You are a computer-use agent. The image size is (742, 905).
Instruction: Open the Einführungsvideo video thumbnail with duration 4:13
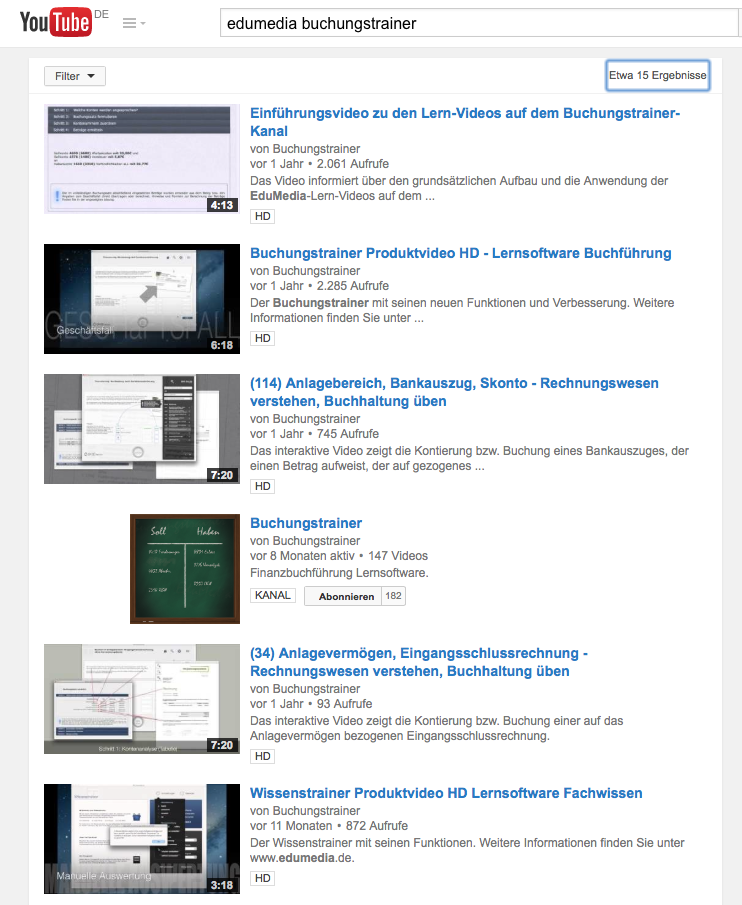coord(142,159)
